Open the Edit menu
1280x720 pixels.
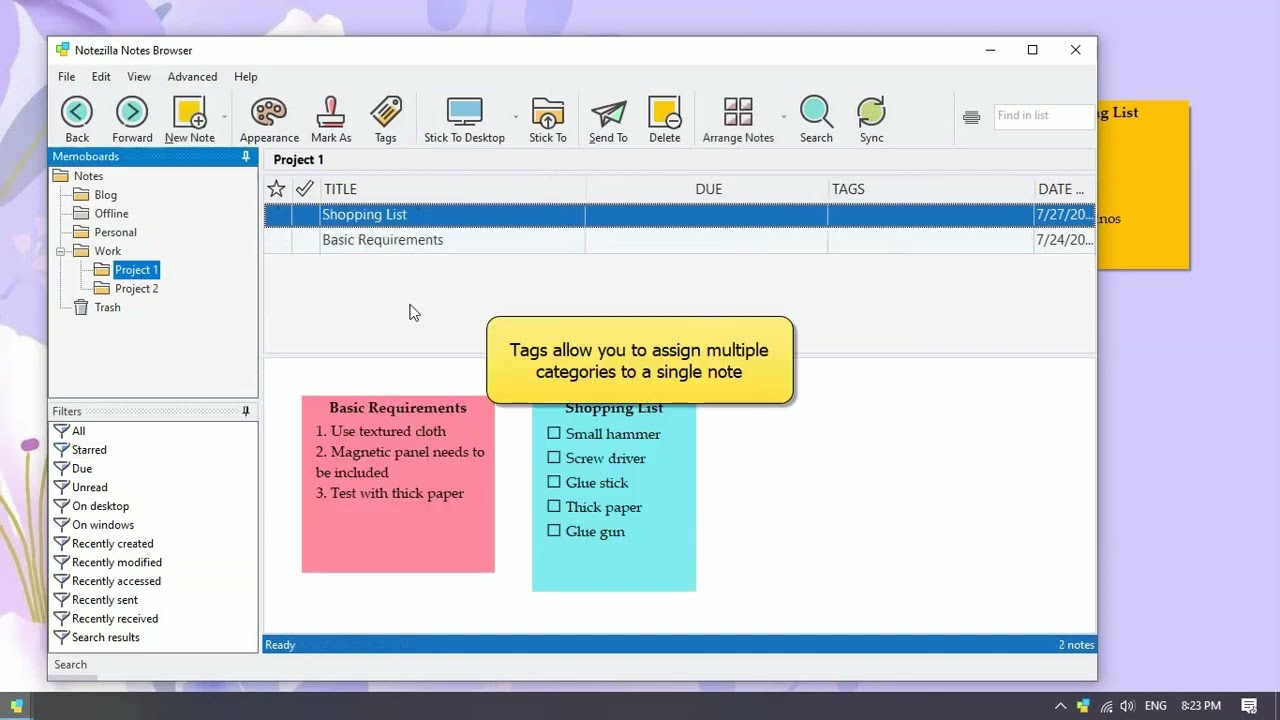pos(101,77)
